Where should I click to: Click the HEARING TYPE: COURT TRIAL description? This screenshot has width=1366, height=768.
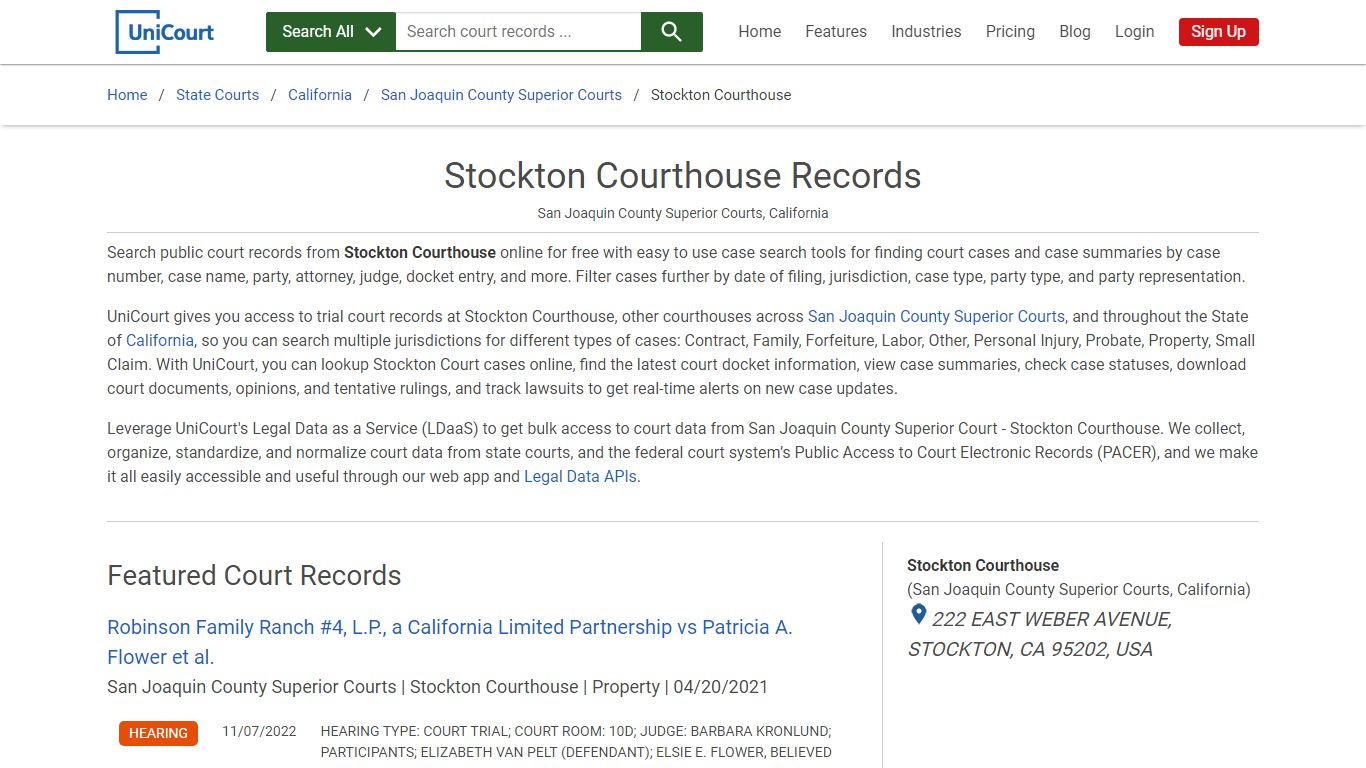click(576, 742)
